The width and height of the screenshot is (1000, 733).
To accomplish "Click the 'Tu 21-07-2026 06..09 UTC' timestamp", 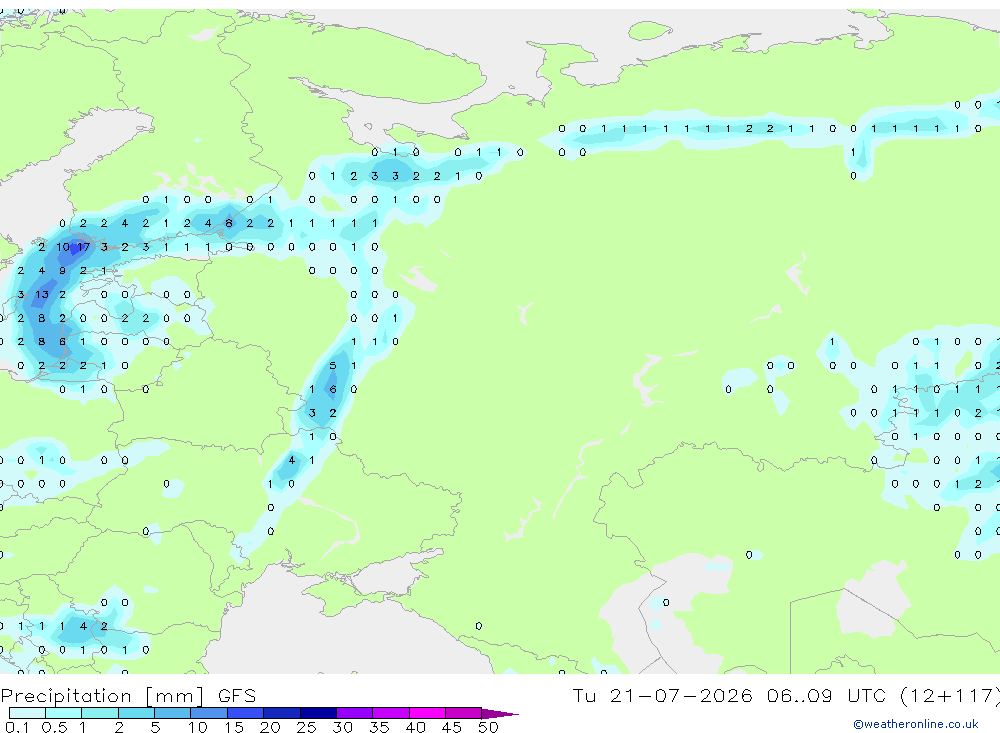I will coord(729,695).
